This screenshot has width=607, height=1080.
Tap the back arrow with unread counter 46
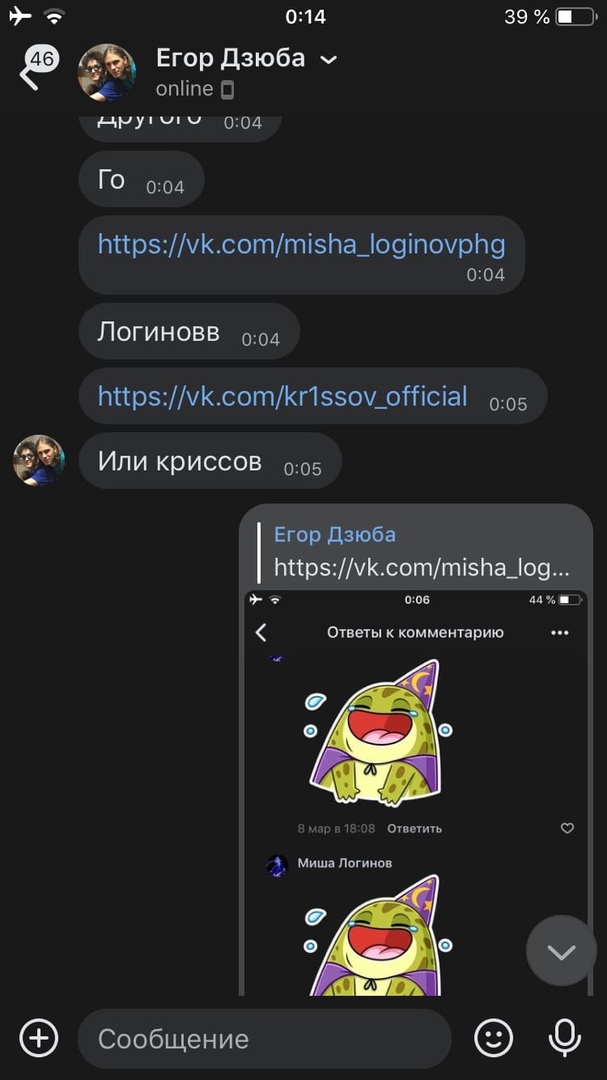[38, 68]
